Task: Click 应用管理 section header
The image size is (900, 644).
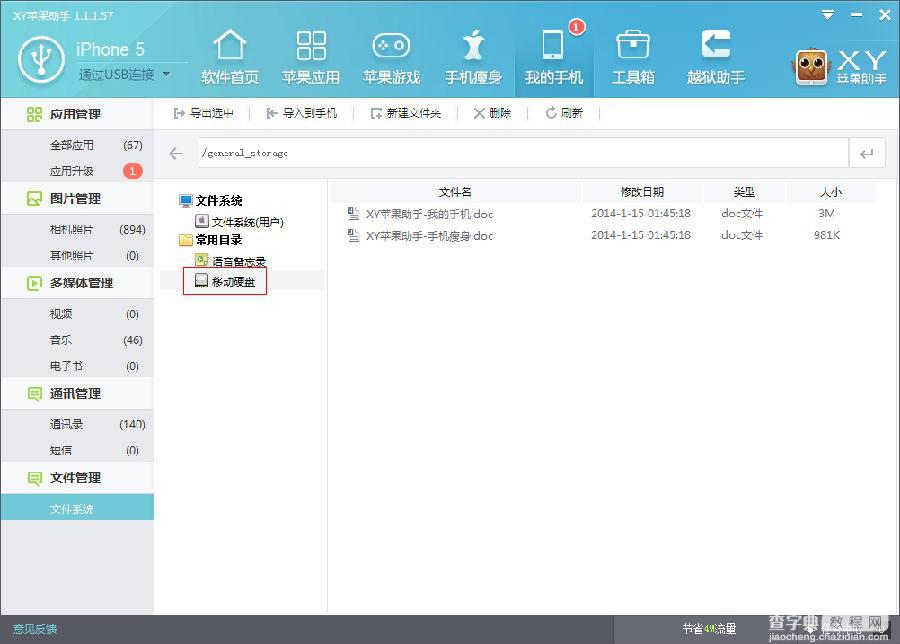Action: (x=77, y=114)
